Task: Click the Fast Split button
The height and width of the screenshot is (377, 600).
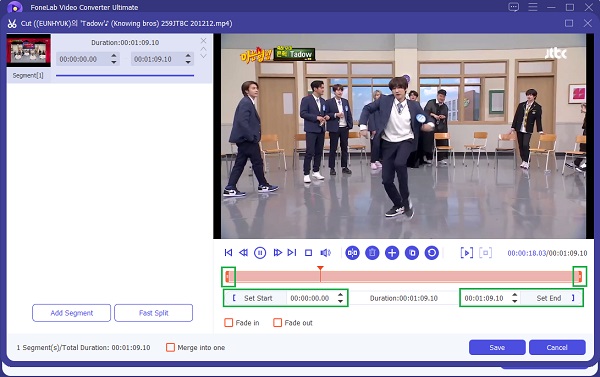Action: pyautogui.click(x=153, y=313)
